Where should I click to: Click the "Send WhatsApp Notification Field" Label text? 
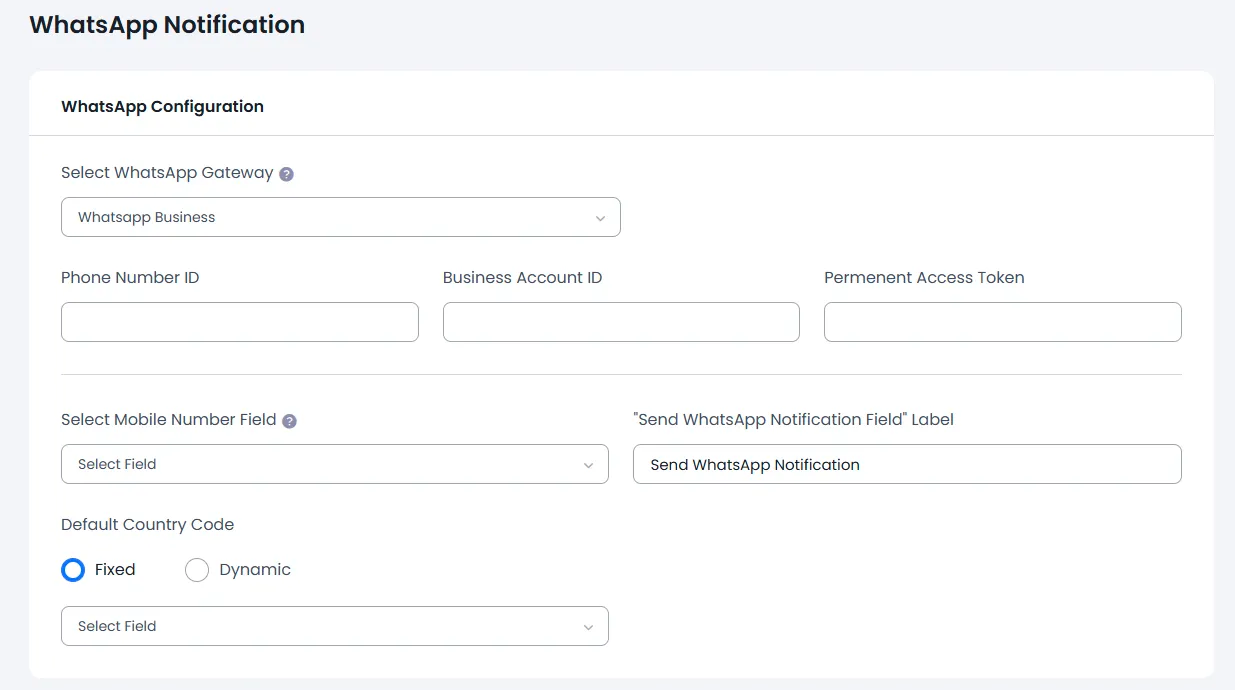[793, 420]
